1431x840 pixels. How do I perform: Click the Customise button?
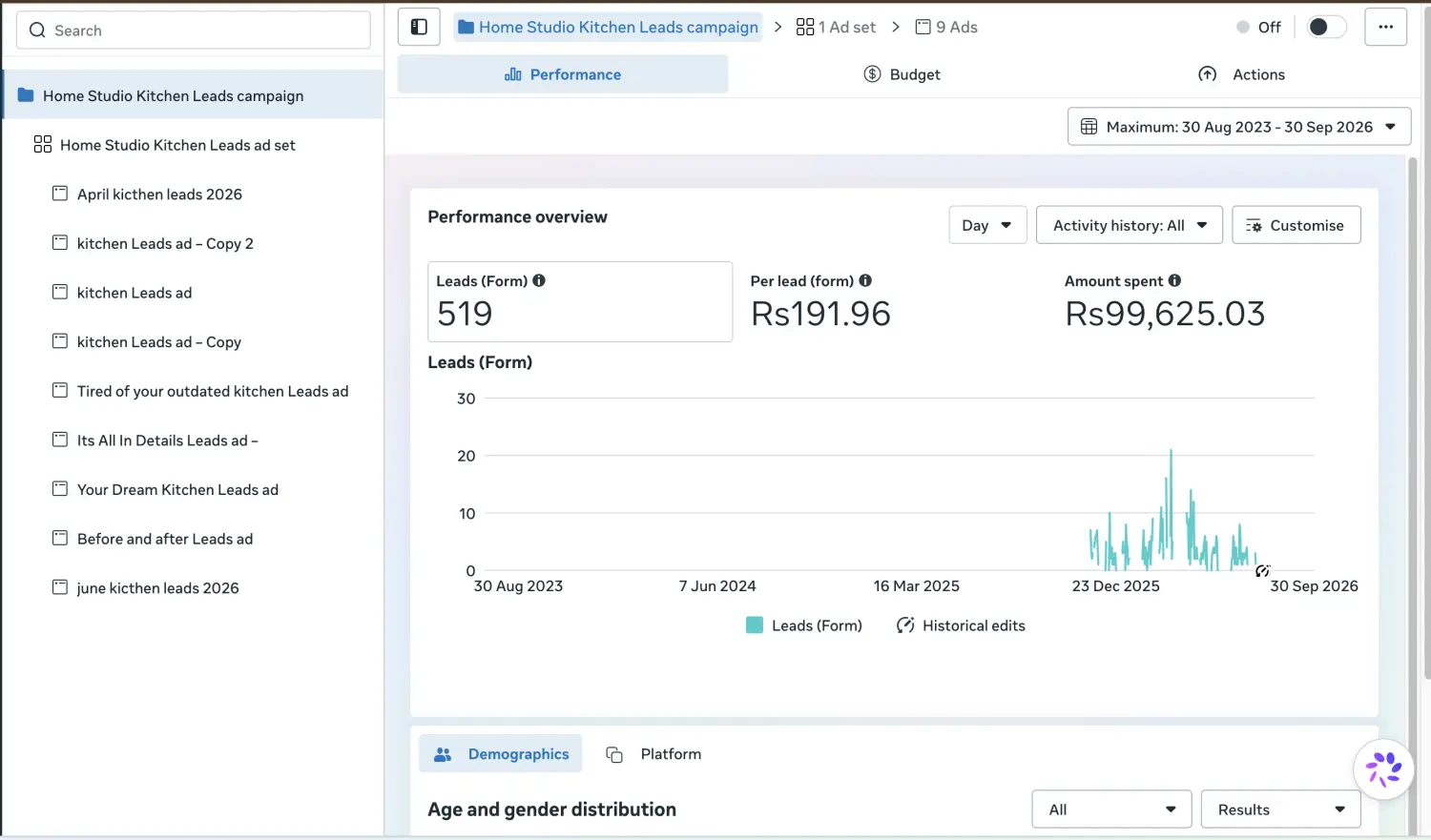pyautogui.click(x=1296, y=225)
